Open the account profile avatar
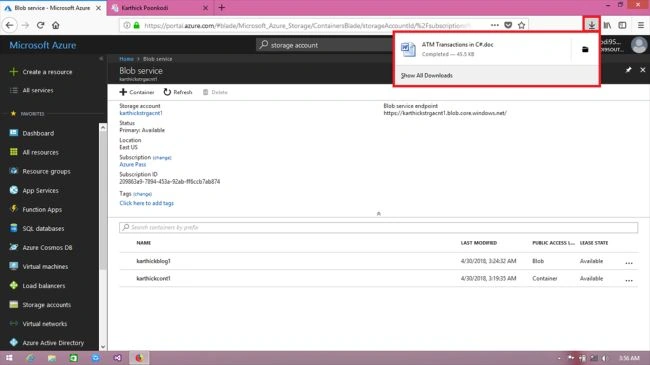The width and height of the screenshot is (650, 365). (x=639, y=45)
